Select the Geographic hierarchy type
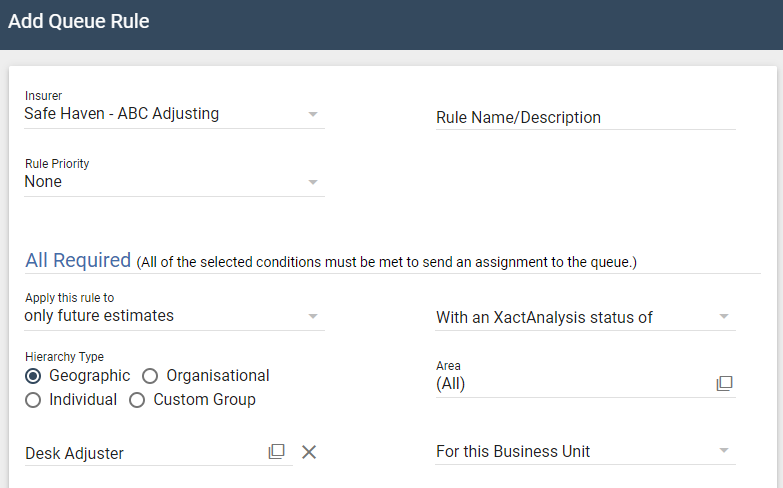This screenshot has width=783, height=488. 34,376
